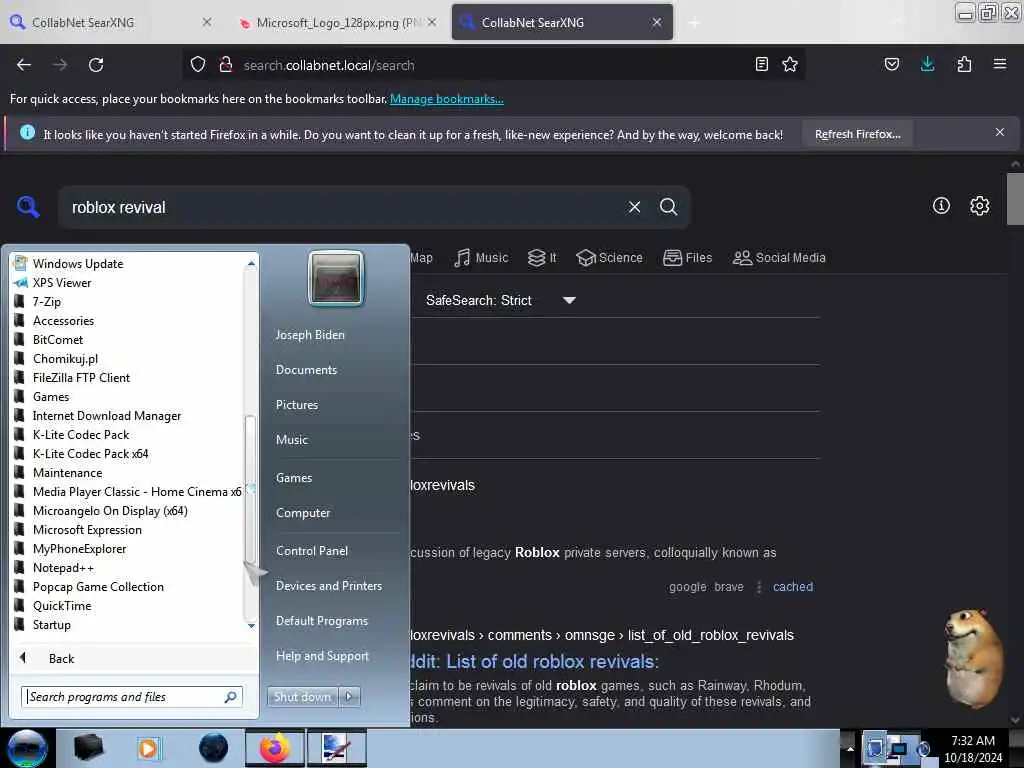Click the search magnifier in Start search box
Screen dimensions: 1024x768
[x=231, y=697]
